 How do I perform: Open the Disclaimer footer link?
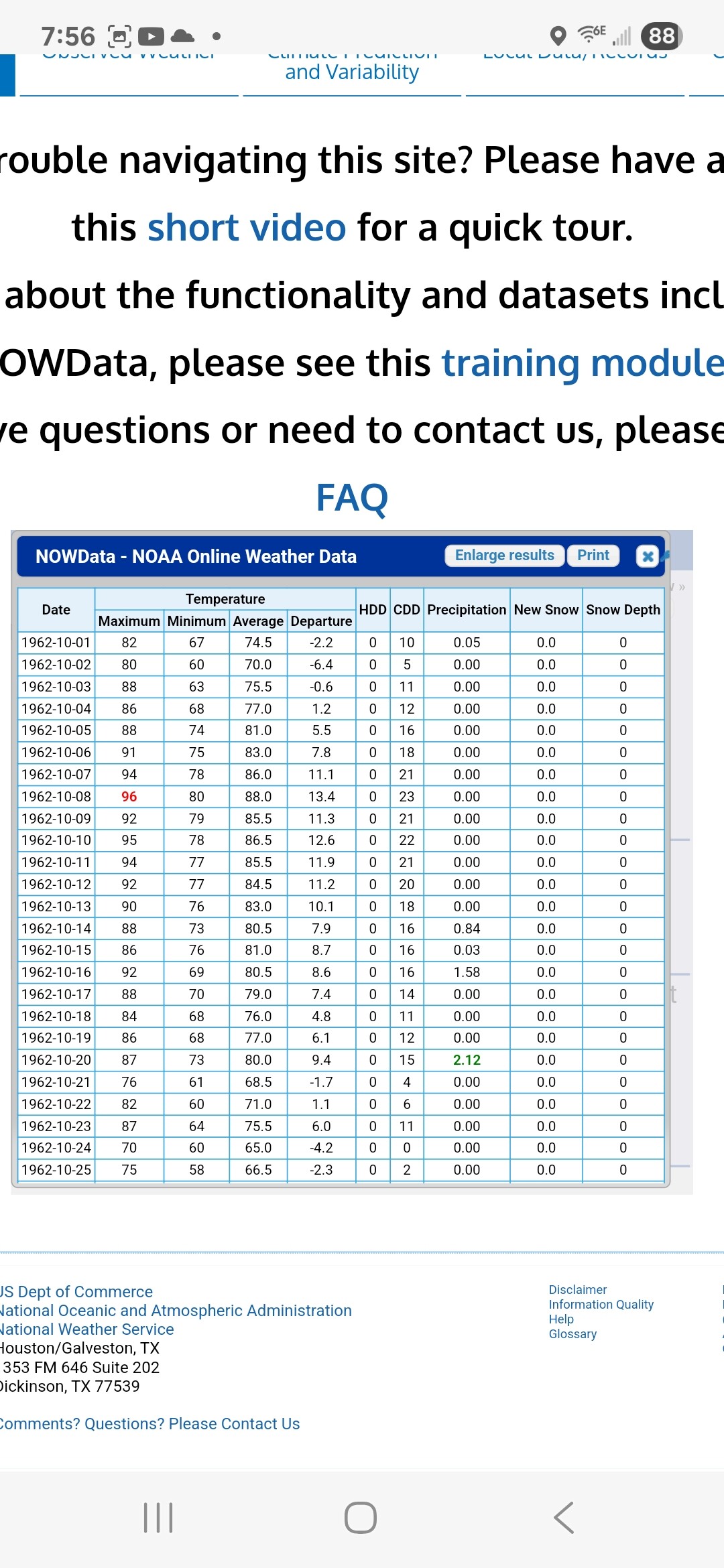coord(577,1290)
